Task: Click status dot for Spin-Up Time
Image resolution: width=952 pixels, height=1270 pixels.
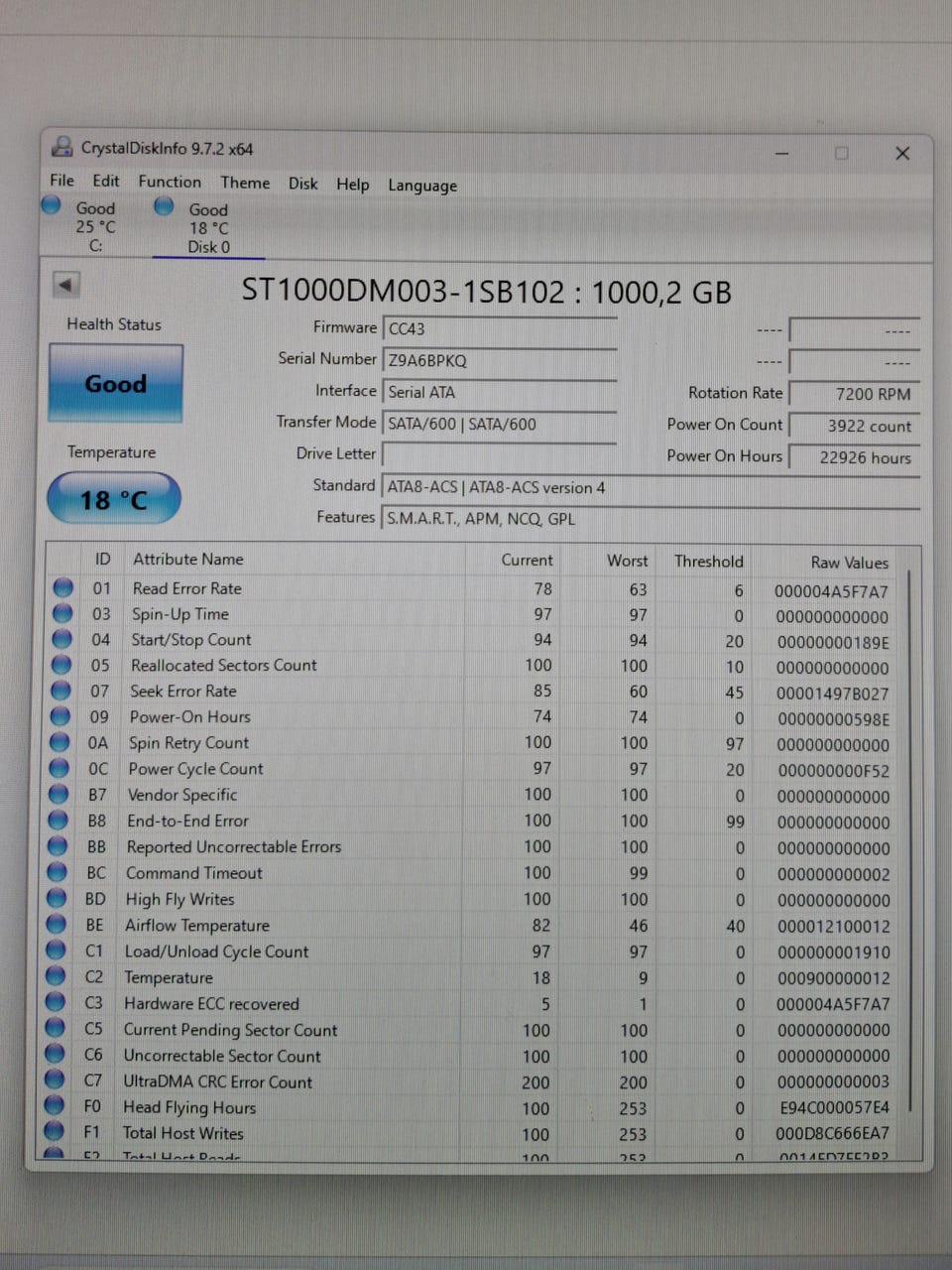Action: [62, 613]
